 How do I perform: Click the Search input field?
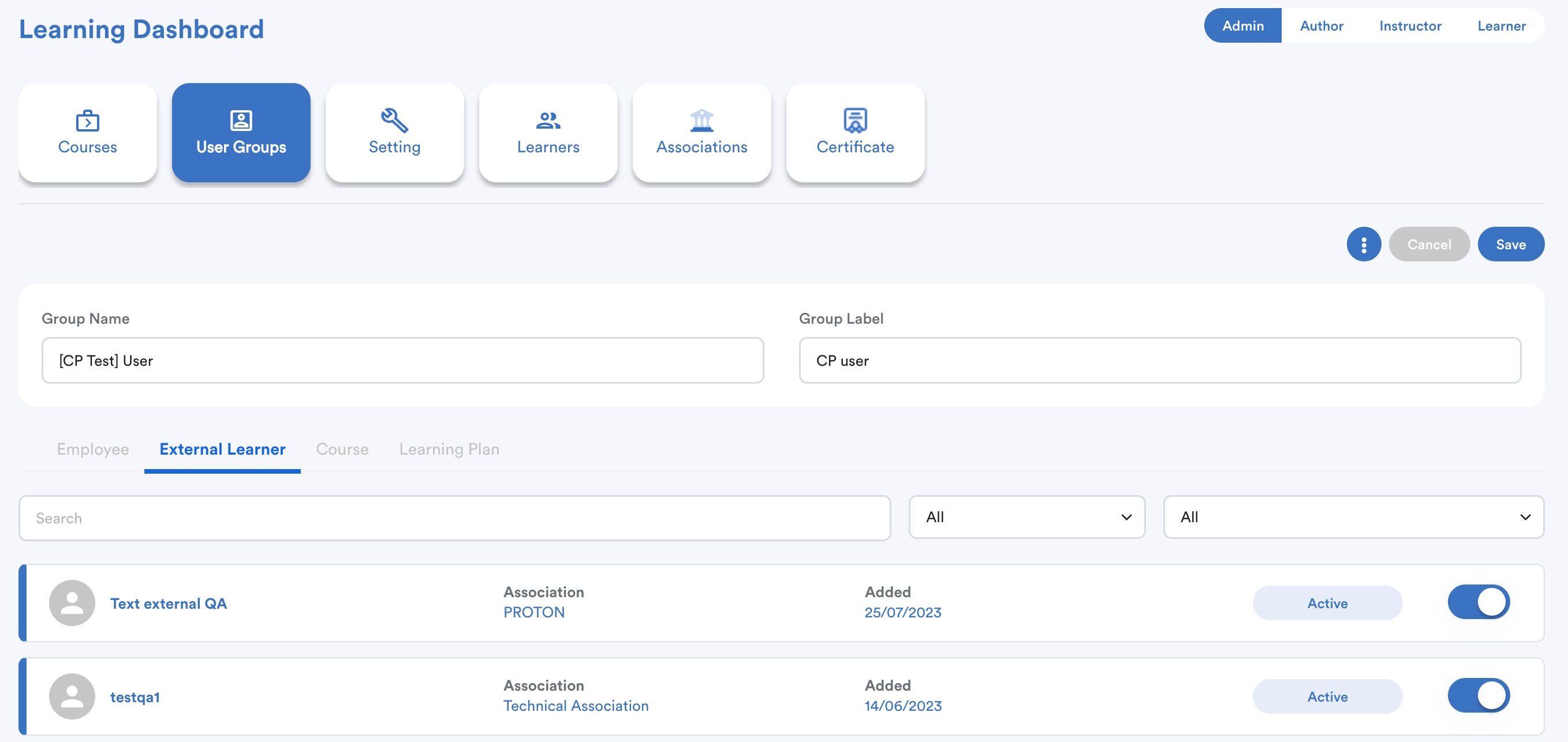tap(454, 518)
